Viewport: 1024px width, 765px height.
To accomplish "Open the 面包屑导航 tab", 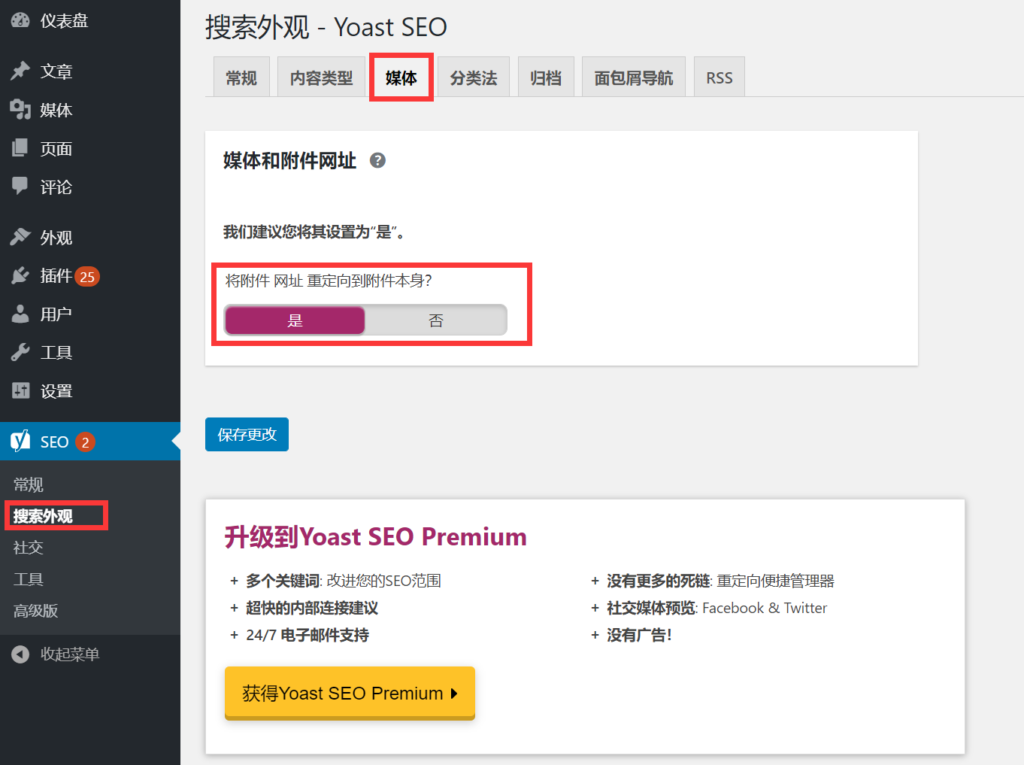I will click(x=633, y=78).
